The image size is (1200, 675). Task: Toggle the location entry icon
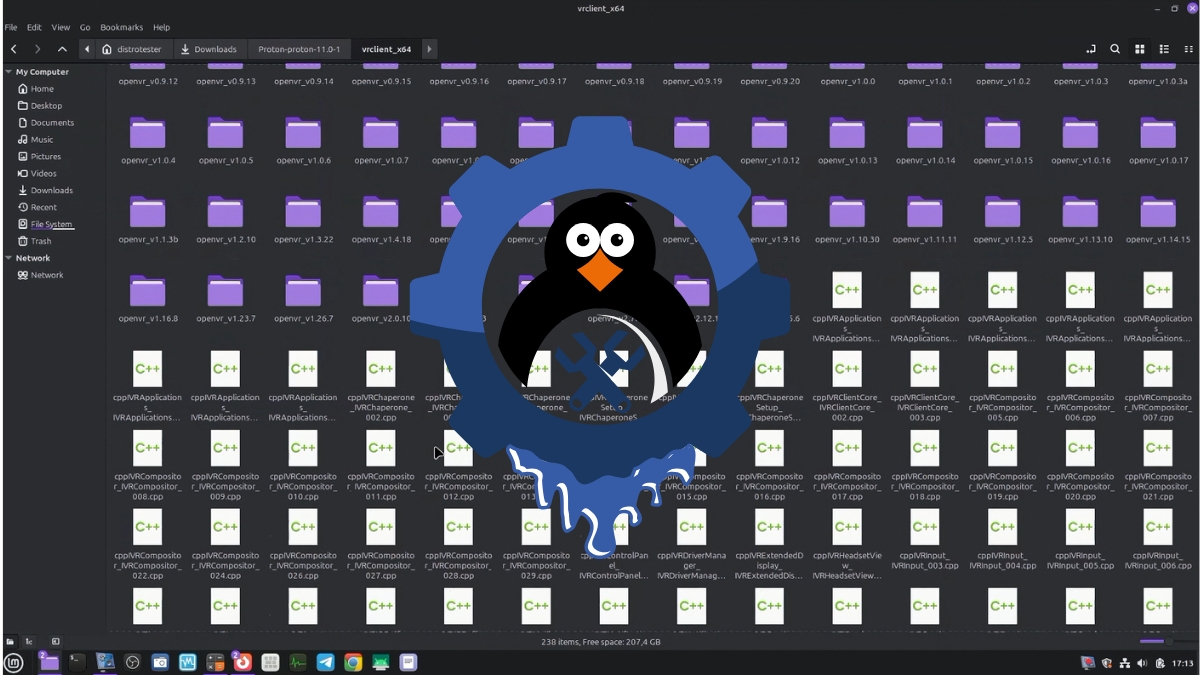(x=1090, y=49)
